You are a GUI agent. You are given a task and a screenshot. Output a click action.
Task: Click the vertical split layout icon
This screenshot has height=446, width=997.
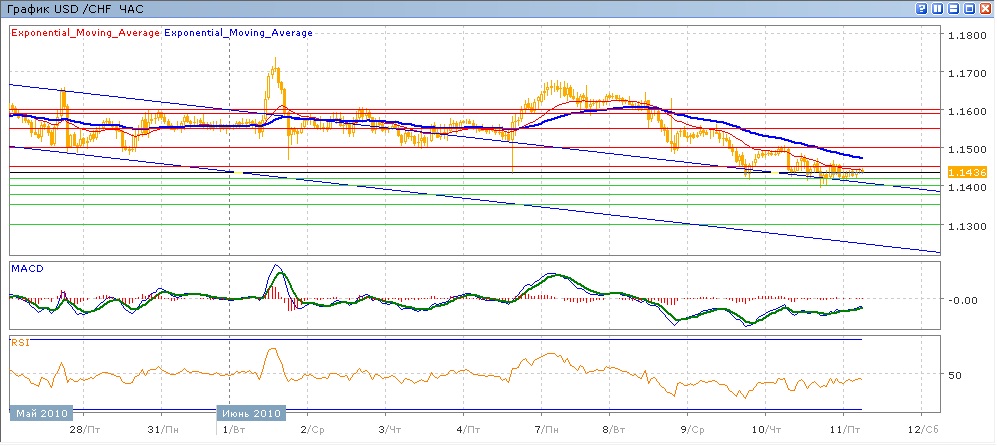tap(936, 9)
